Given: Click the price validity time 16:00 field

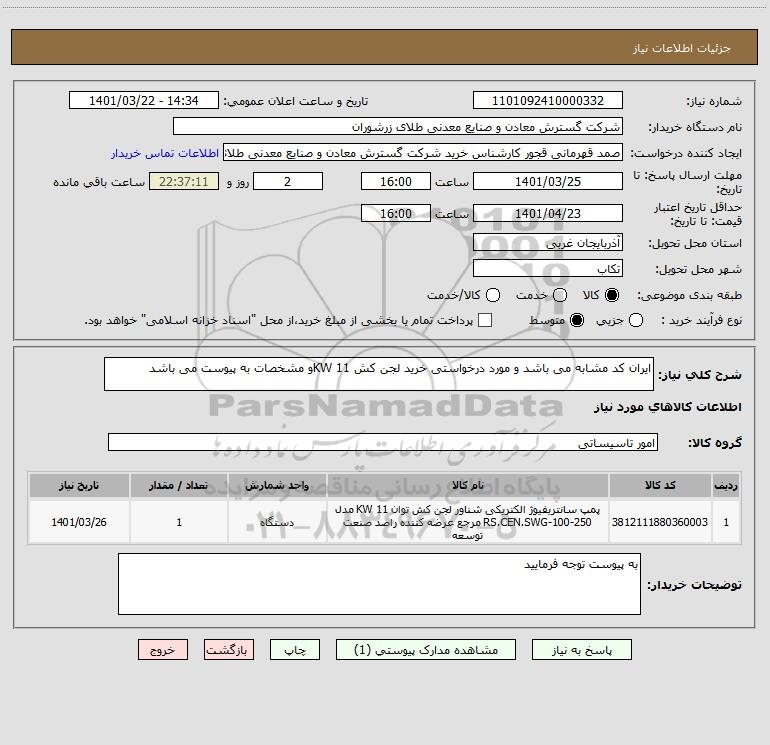Looking at the screenshot, I should pyautogui.click(x=396, y=213).
